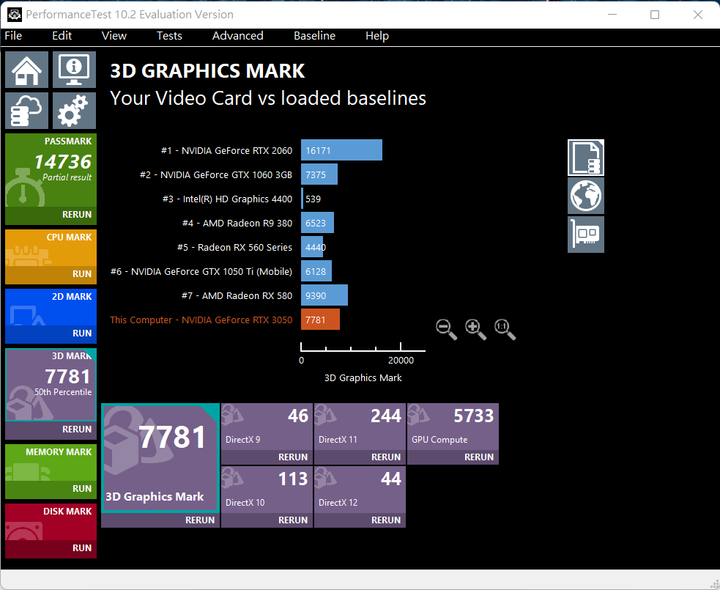The image size is (720, 590).
Task: Reset chart zoom with 1:1 magnifier
Action: [505, 329]
